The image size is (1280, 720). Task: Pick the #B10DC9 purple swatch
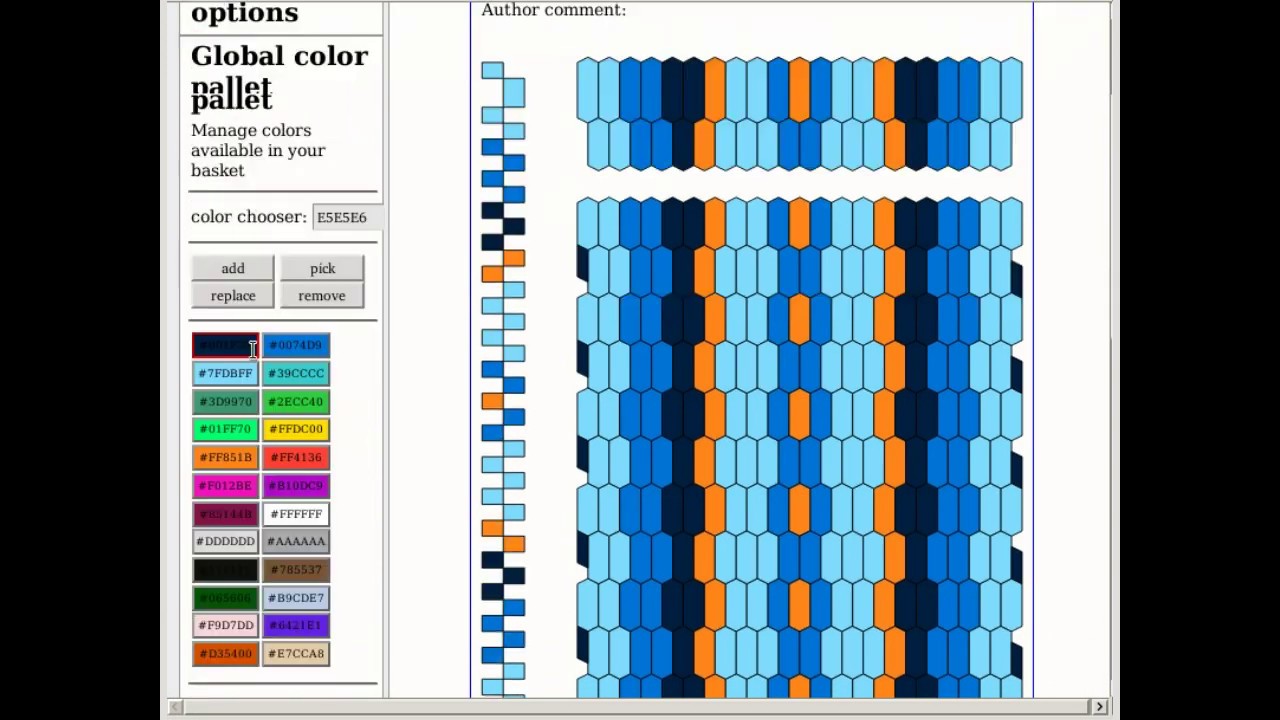tap(296, 485)
